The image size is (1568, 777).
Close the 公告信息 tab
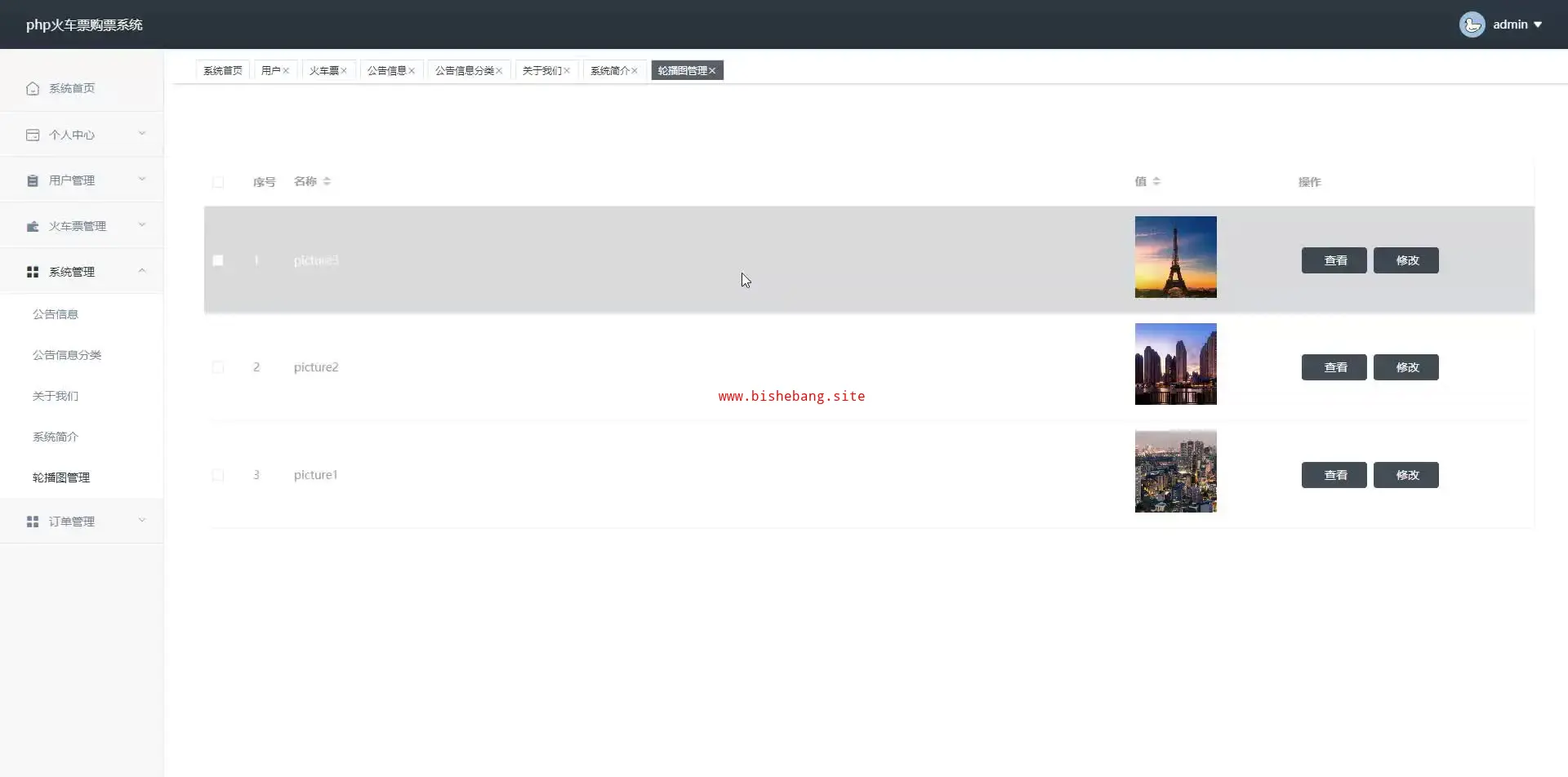(412, 71)
